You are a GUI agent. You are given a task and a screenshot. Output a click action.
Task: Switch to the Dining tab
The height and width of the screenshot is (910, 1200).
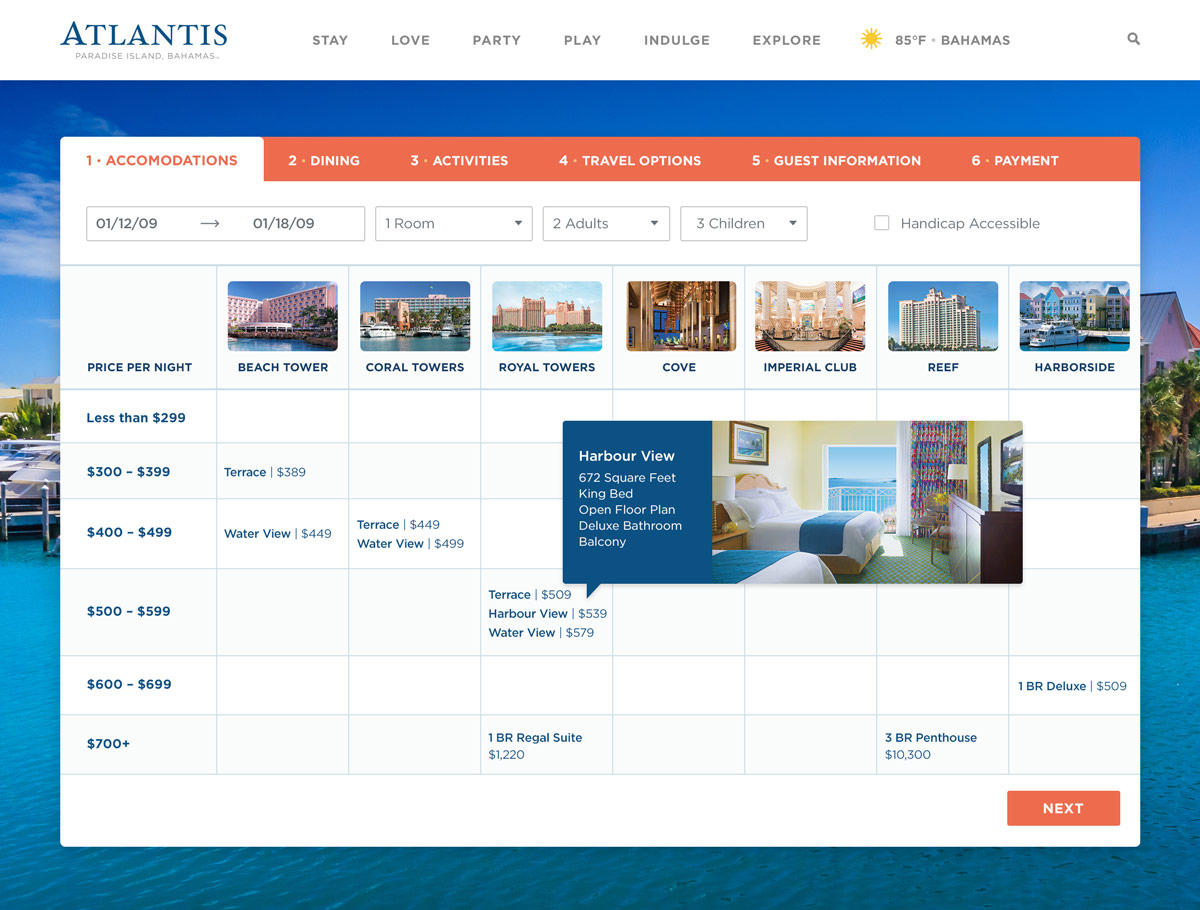pyautogui.click(x=324, y=160)
